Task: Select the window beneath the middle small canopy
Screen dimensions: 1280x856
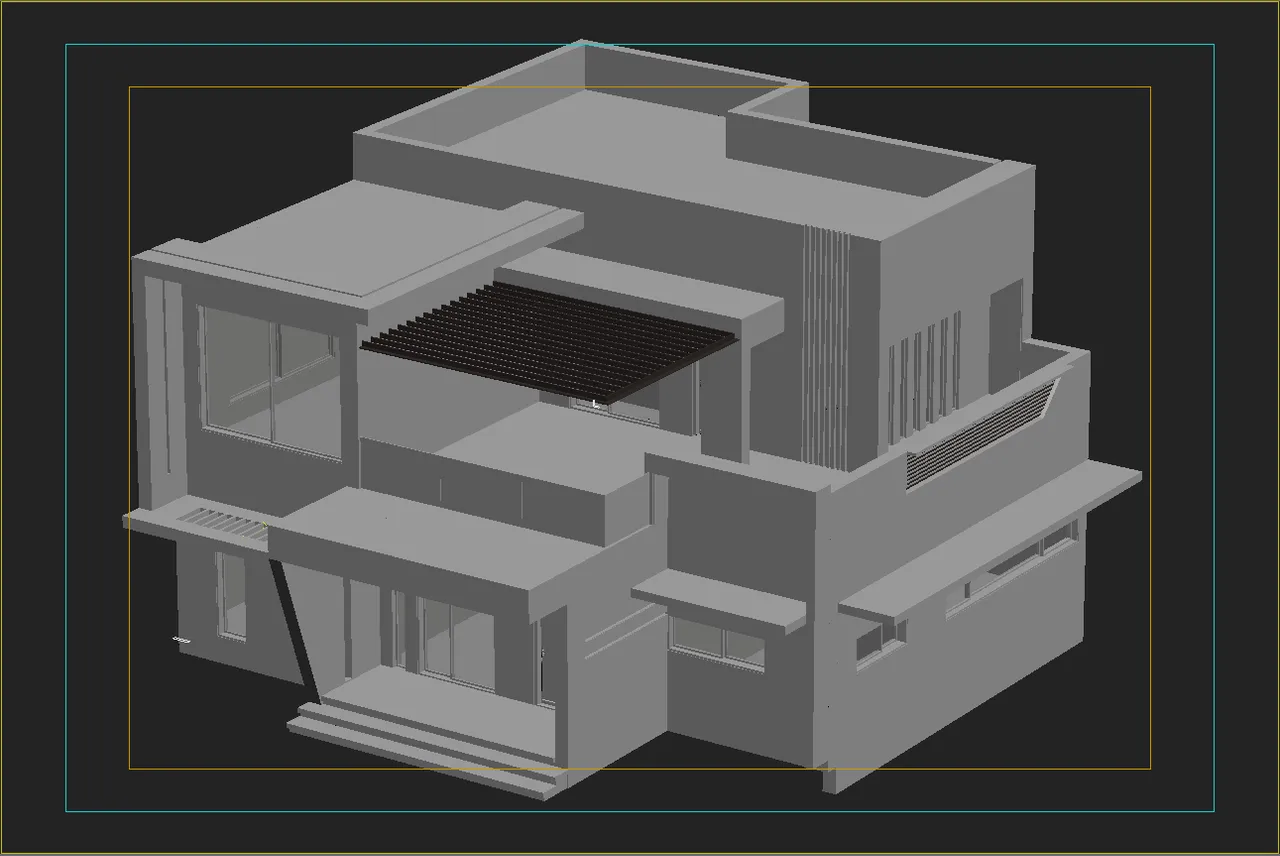Action: click(x=717, y=643)
